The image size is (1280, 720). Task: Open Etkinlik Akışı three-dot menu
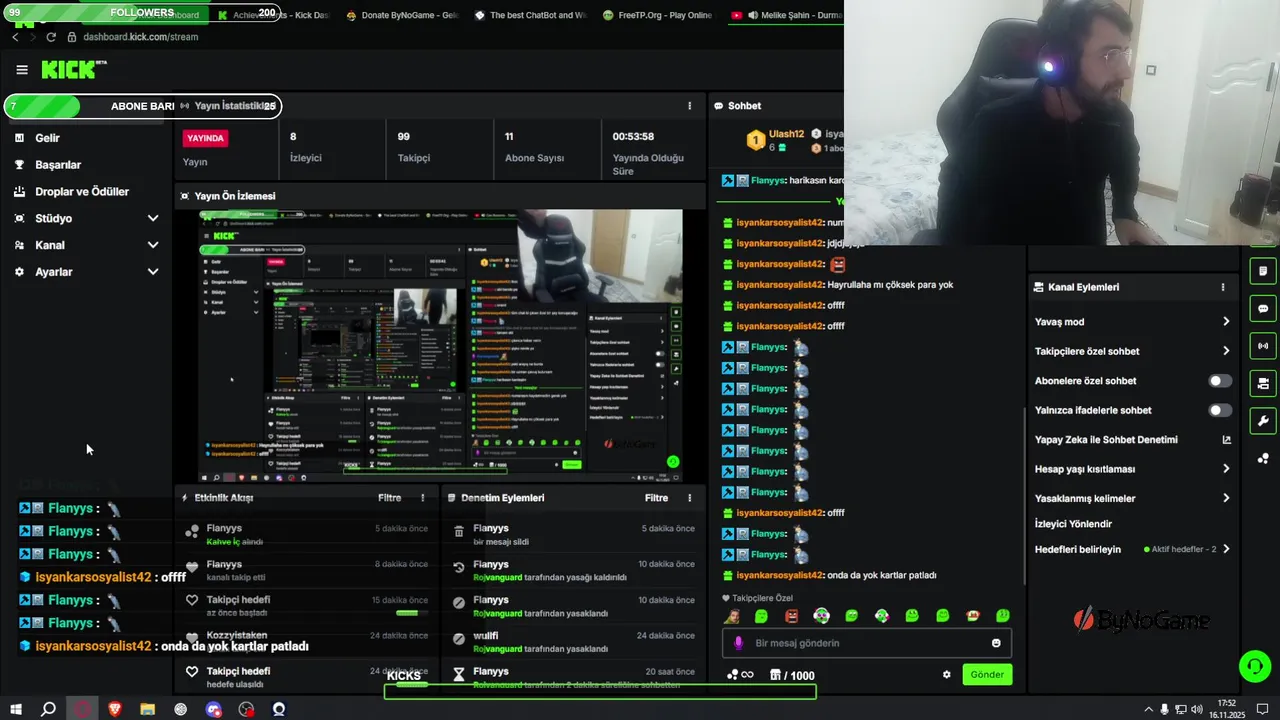[x=422, y=498]
